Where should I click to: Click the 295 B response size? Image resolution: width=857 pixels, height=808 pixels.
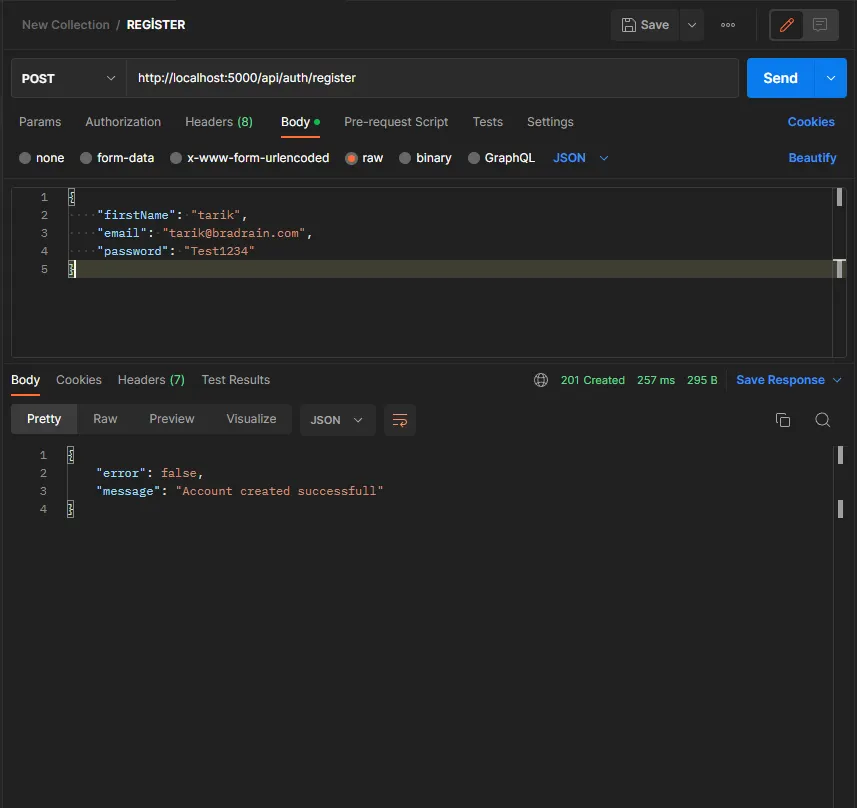click(x=702, y=380)
